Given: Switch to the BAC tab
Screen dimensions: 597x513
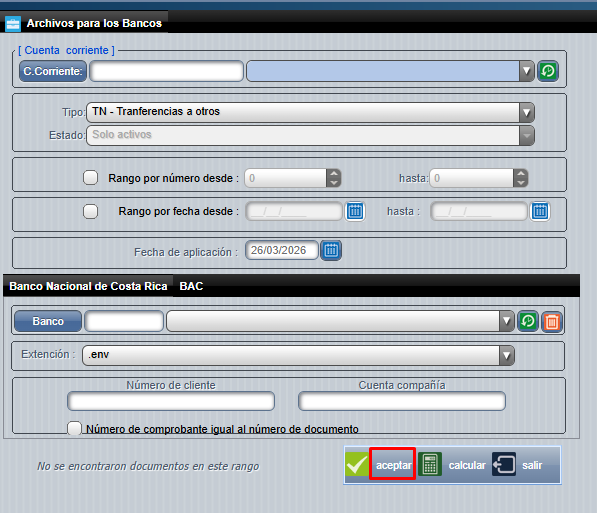Looking at the screenshot, I should click(x=191, y=286).
